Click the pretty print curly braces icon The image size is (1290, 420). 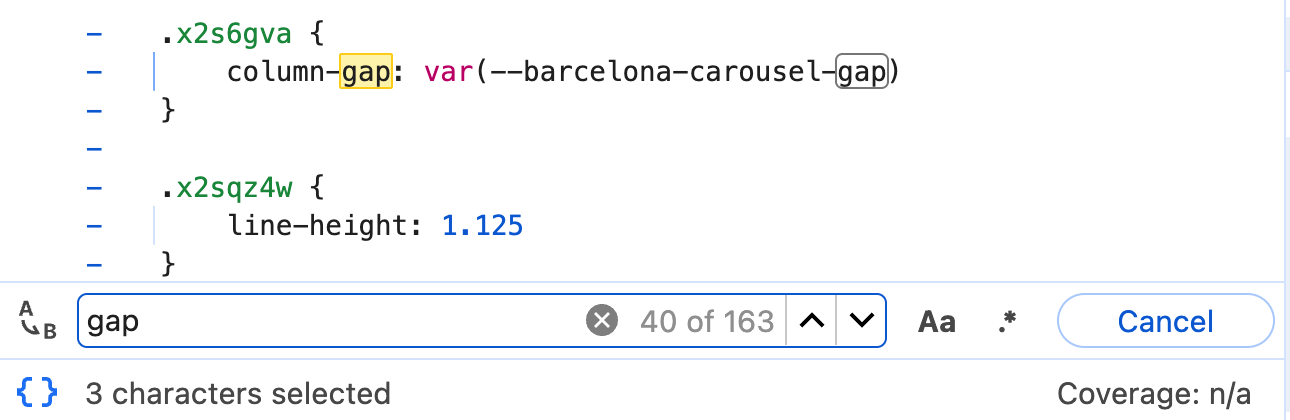click(x=38, y=393)
